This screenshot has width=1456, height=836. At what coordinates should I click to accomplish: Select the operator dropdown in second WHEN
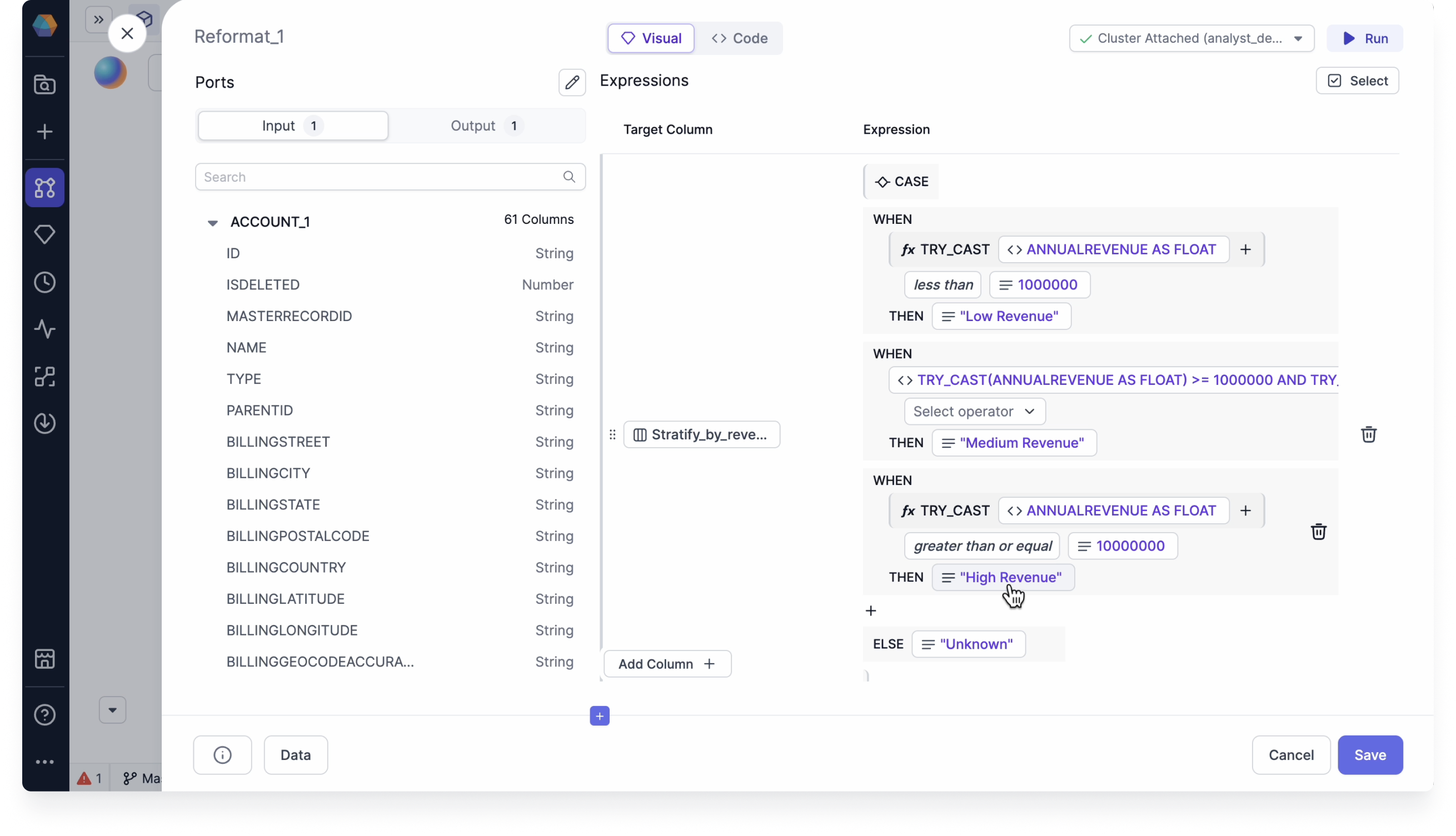pyautogui.click(x=973, y=410)
